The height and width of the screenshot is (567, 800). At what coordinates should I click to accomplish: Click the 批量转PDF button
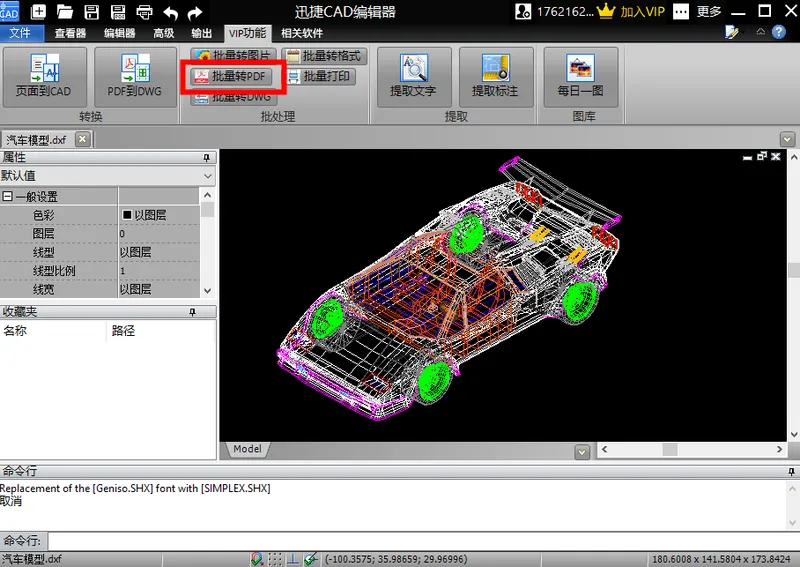point(232,77)
